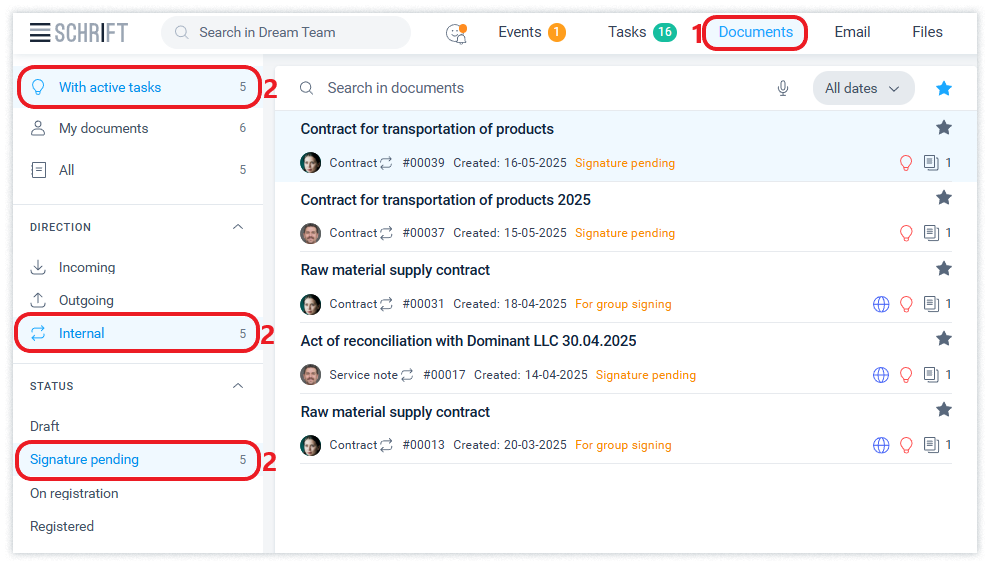Open the All dates dropdown
The height and width of the screenshot is (566, 990).
click(862, 88)
